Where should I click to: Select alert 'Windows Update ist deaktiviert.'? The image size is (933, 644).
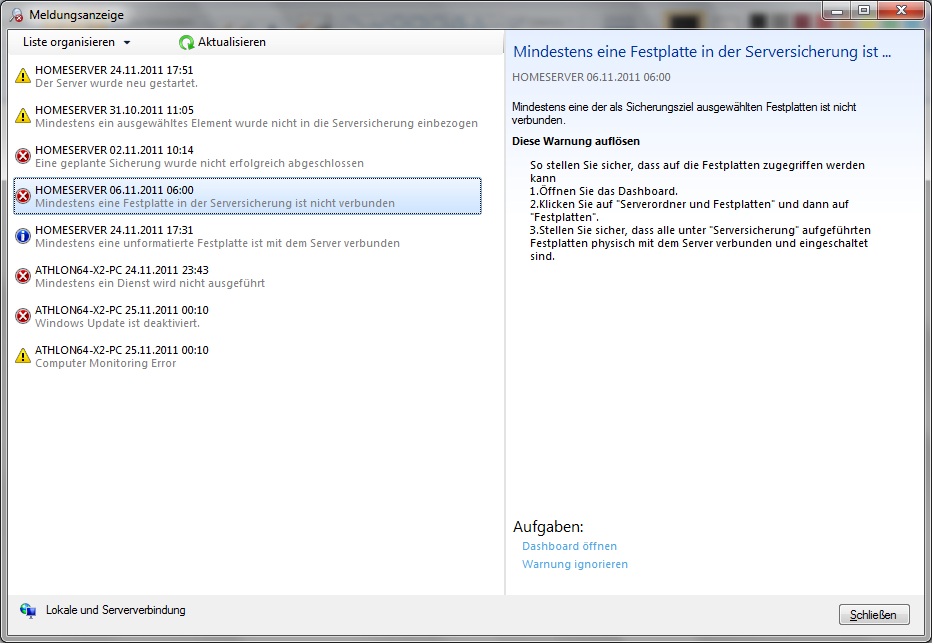(248, 316)
